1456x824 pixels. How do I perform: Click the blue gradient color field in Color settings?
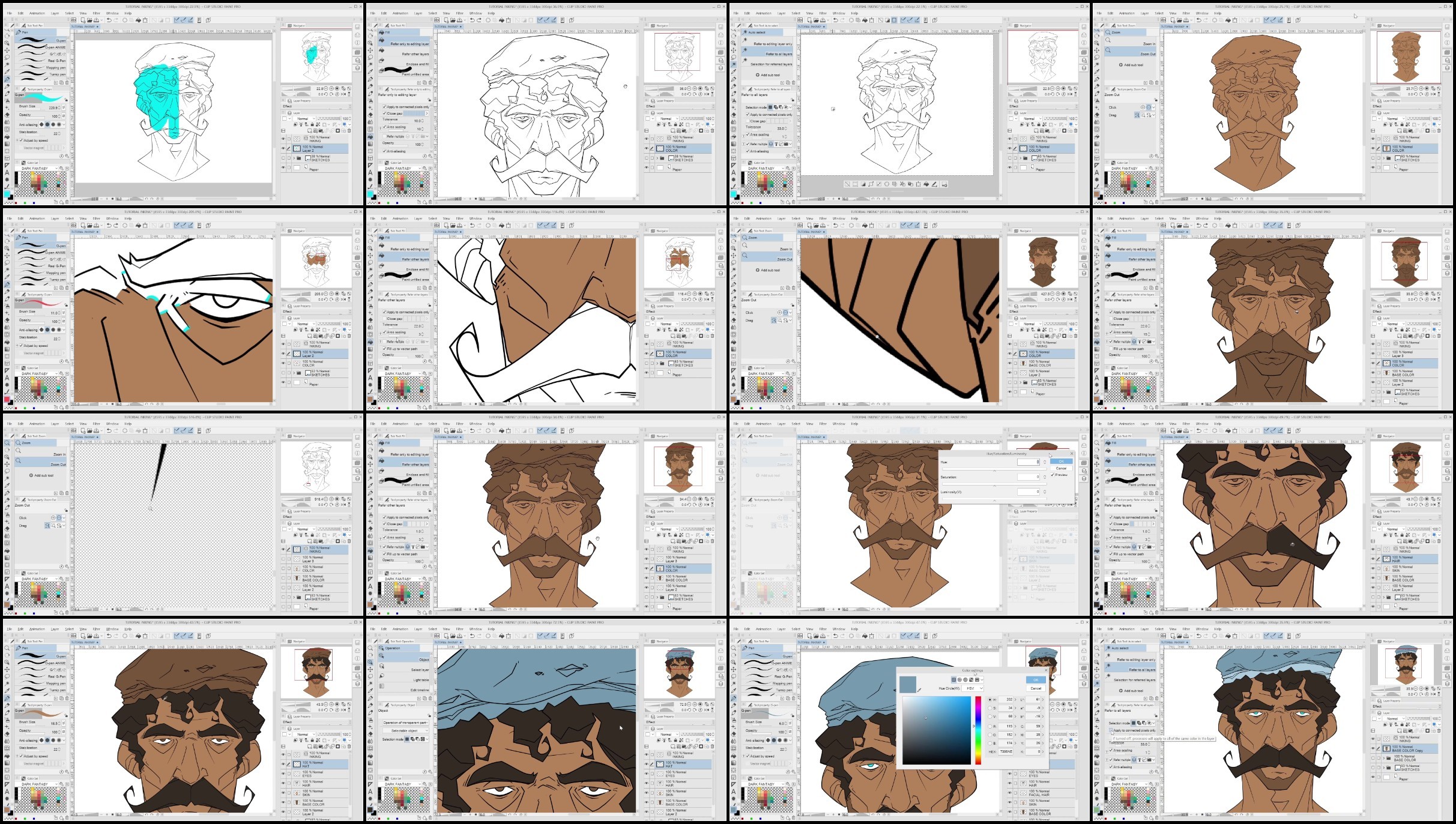[937, 730]
